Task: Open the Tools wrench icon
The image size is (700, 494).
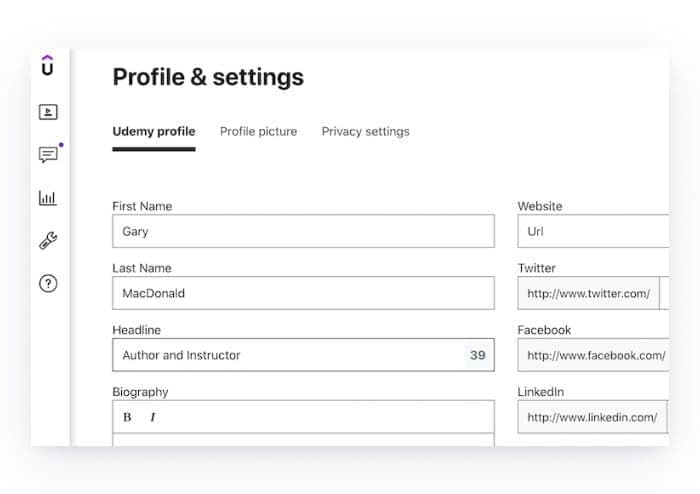Action: coord(48,241)
